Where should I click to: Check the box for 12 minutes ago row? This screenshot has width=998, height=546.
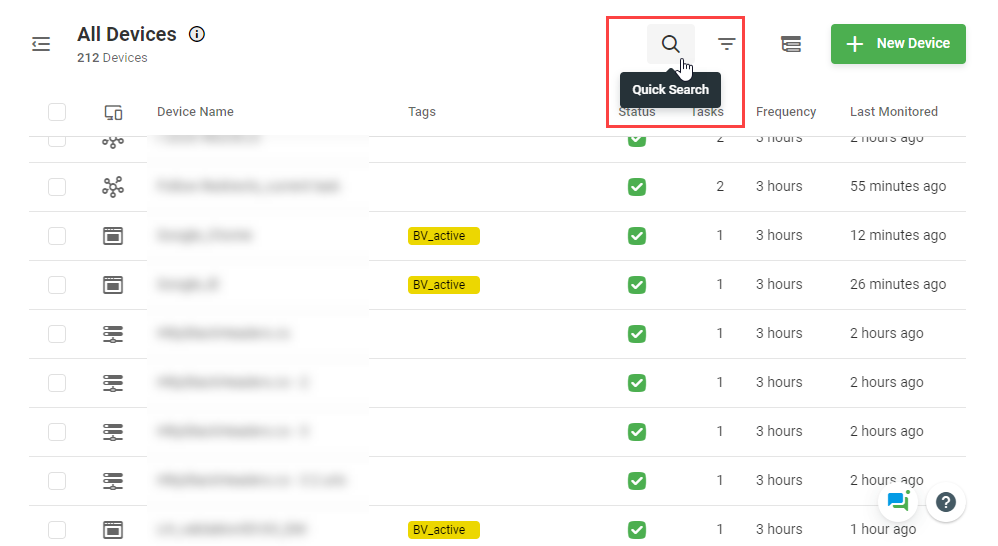(x=57, y=236)
